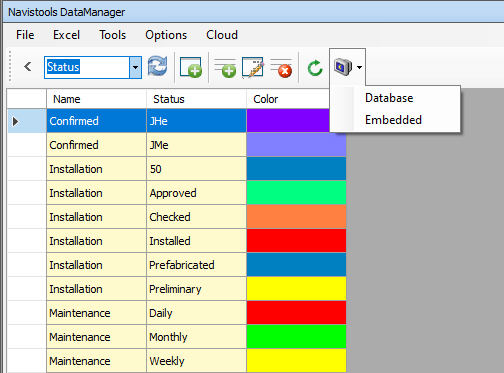Image resolution: width=504 pixels, height=373 pixels.
Task: Click the red color cell of Installed row
Action: [x=296, y=241]
